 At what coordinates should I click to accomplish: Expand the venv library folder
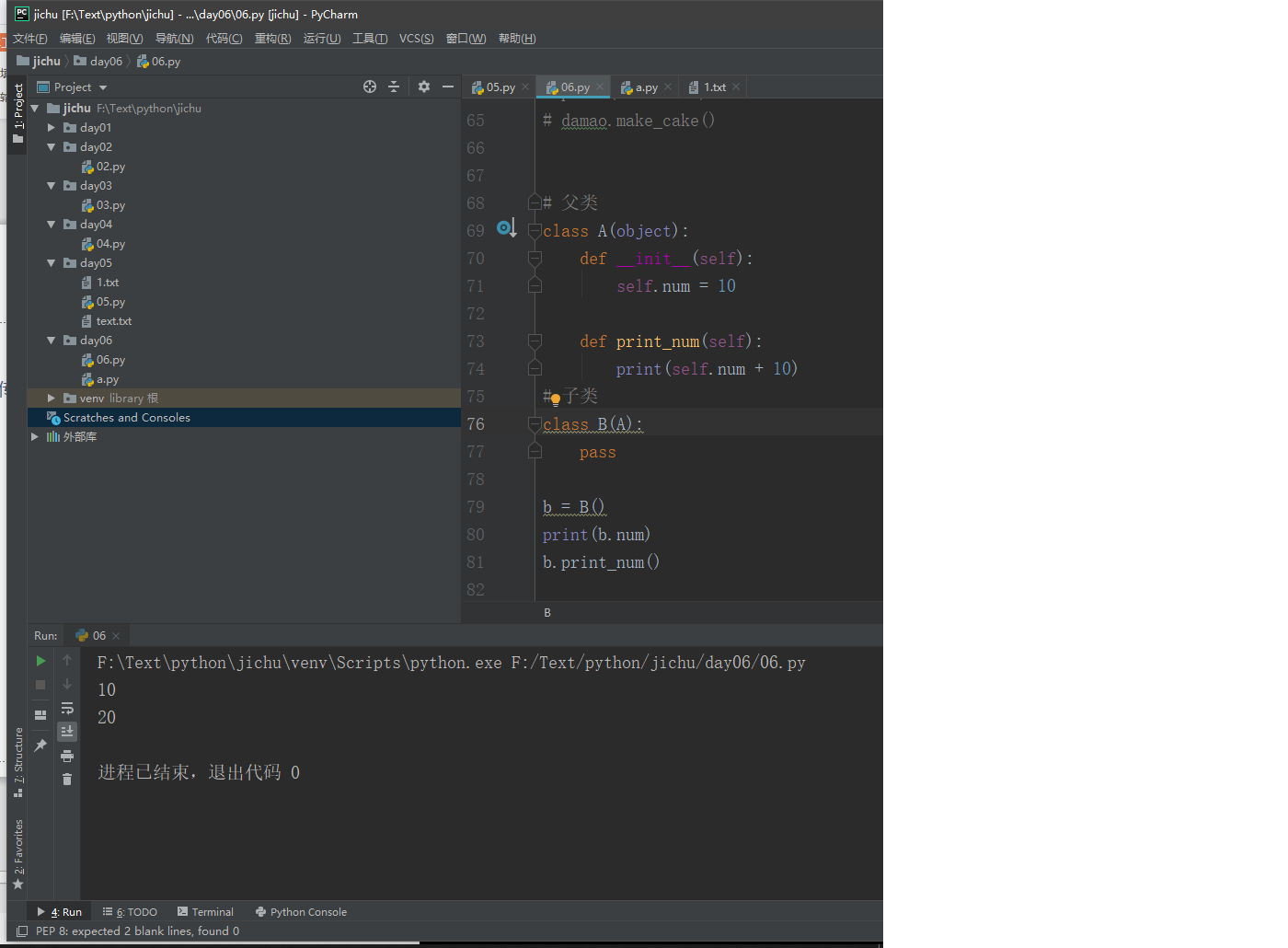pyautogui.click(x=52, y=399)
